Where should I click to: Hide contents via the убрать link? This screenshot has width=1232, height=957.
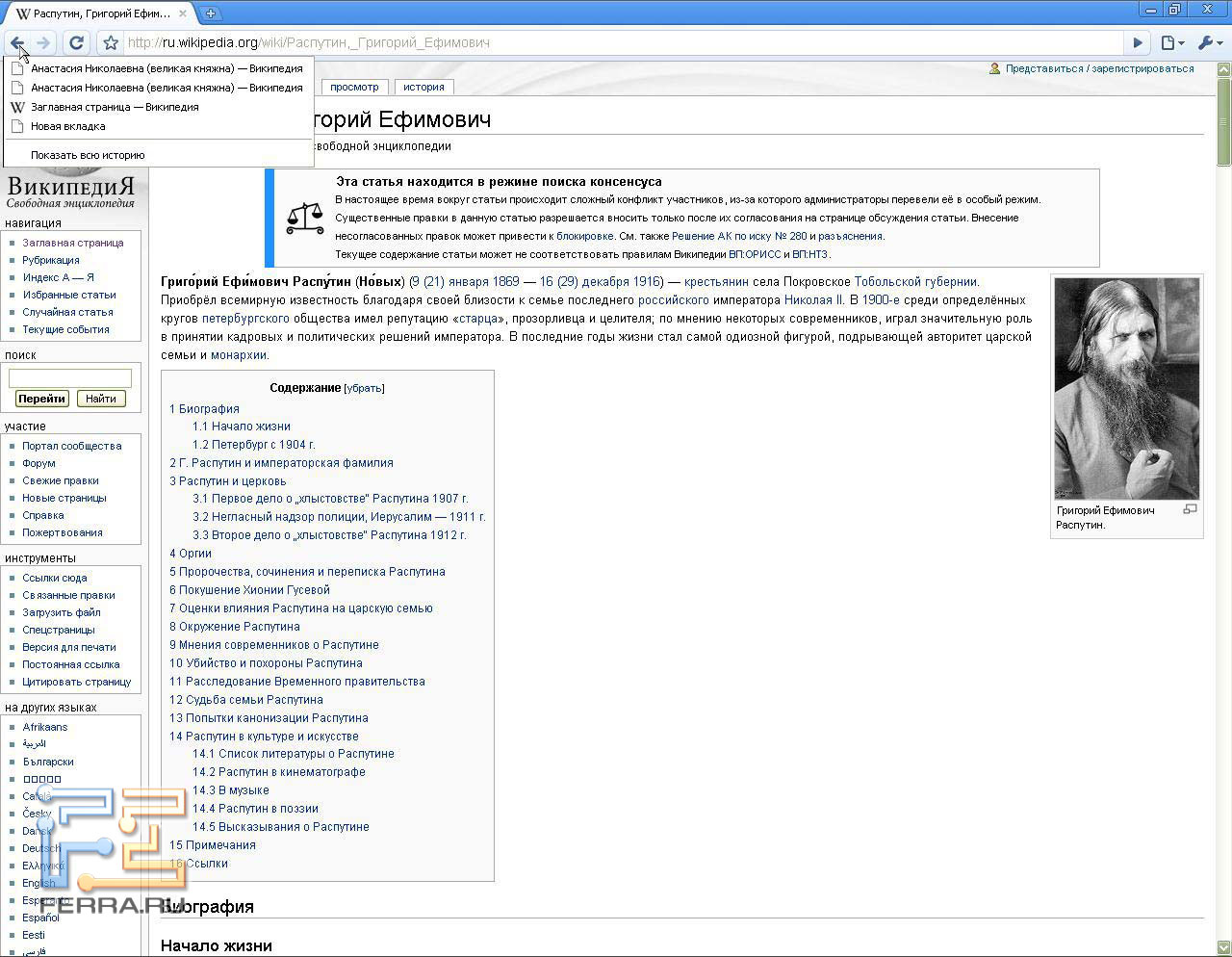click(364, 388)
